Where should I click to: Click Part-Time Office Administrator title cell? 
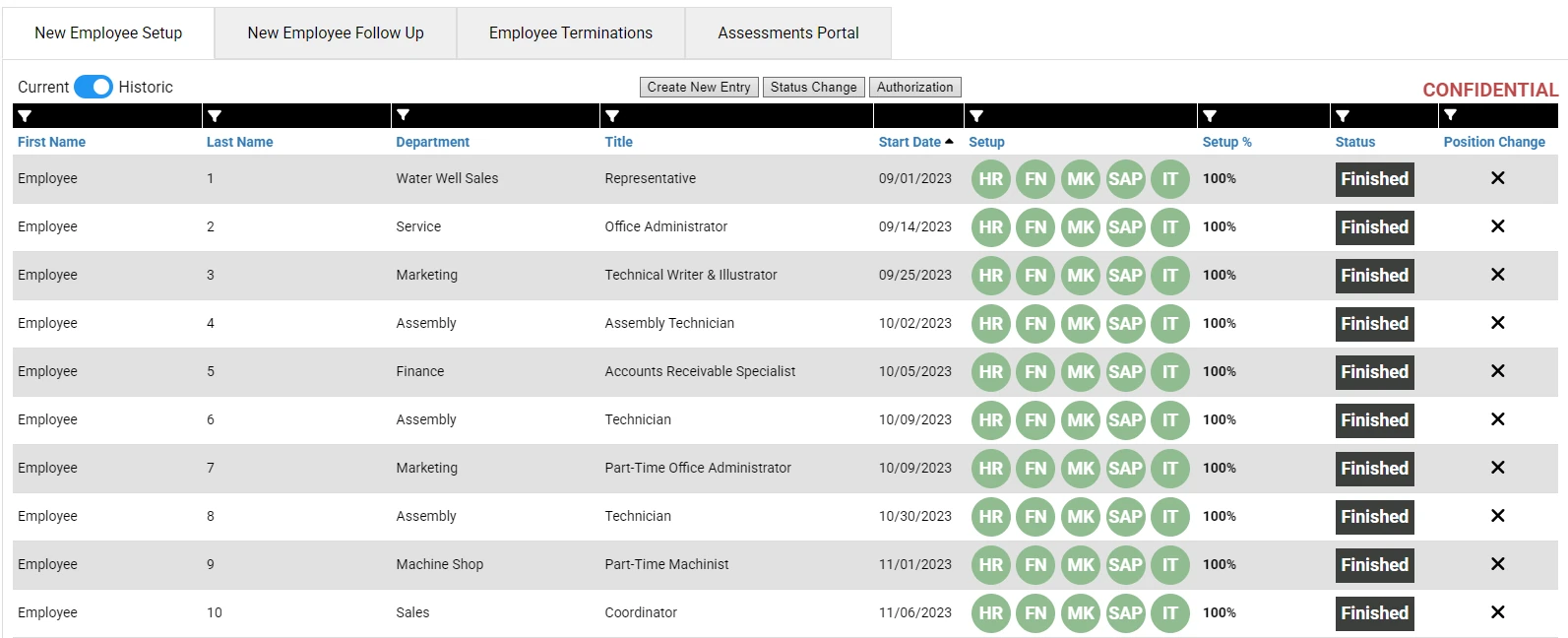(x=698, y=468)
